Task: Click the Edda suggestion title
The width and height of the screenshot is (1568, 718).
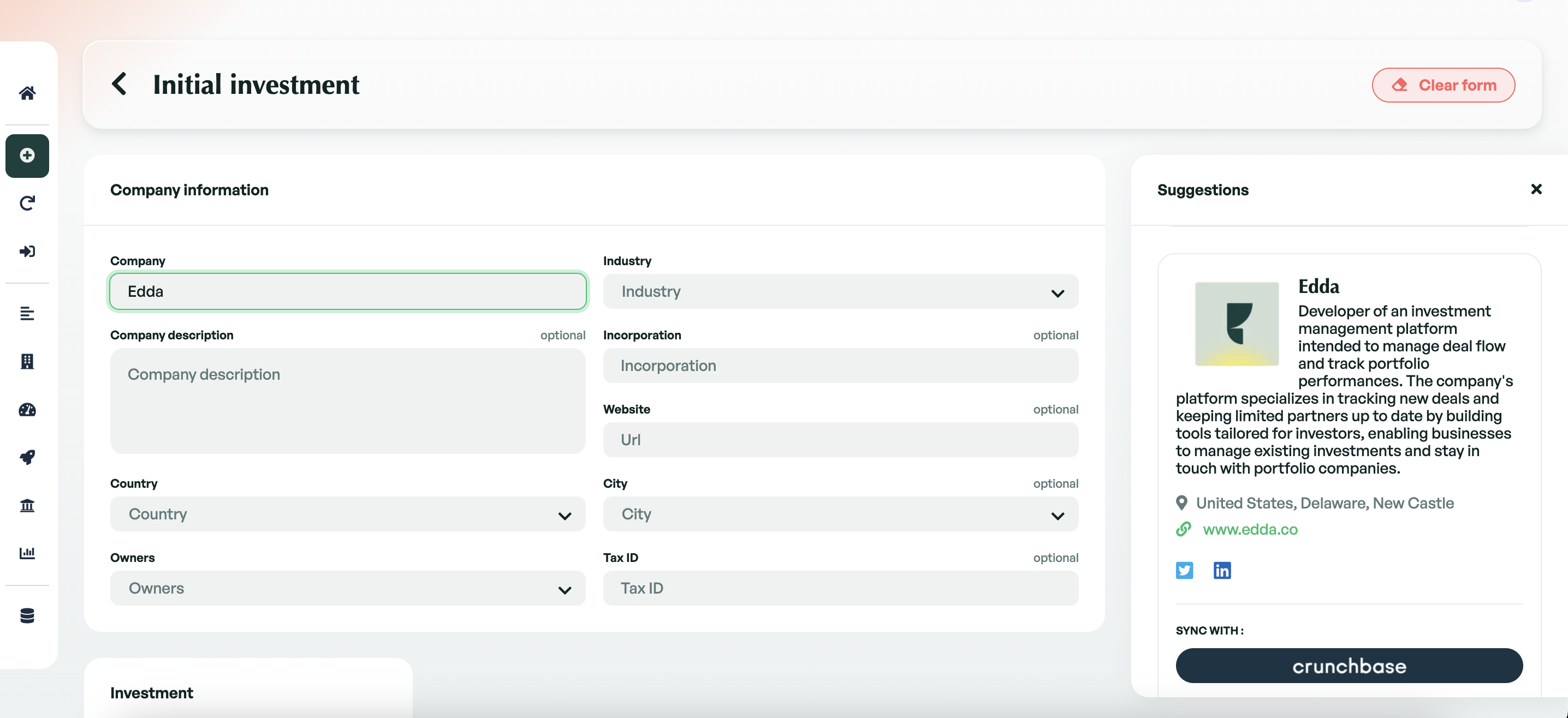Action: 1318,286
